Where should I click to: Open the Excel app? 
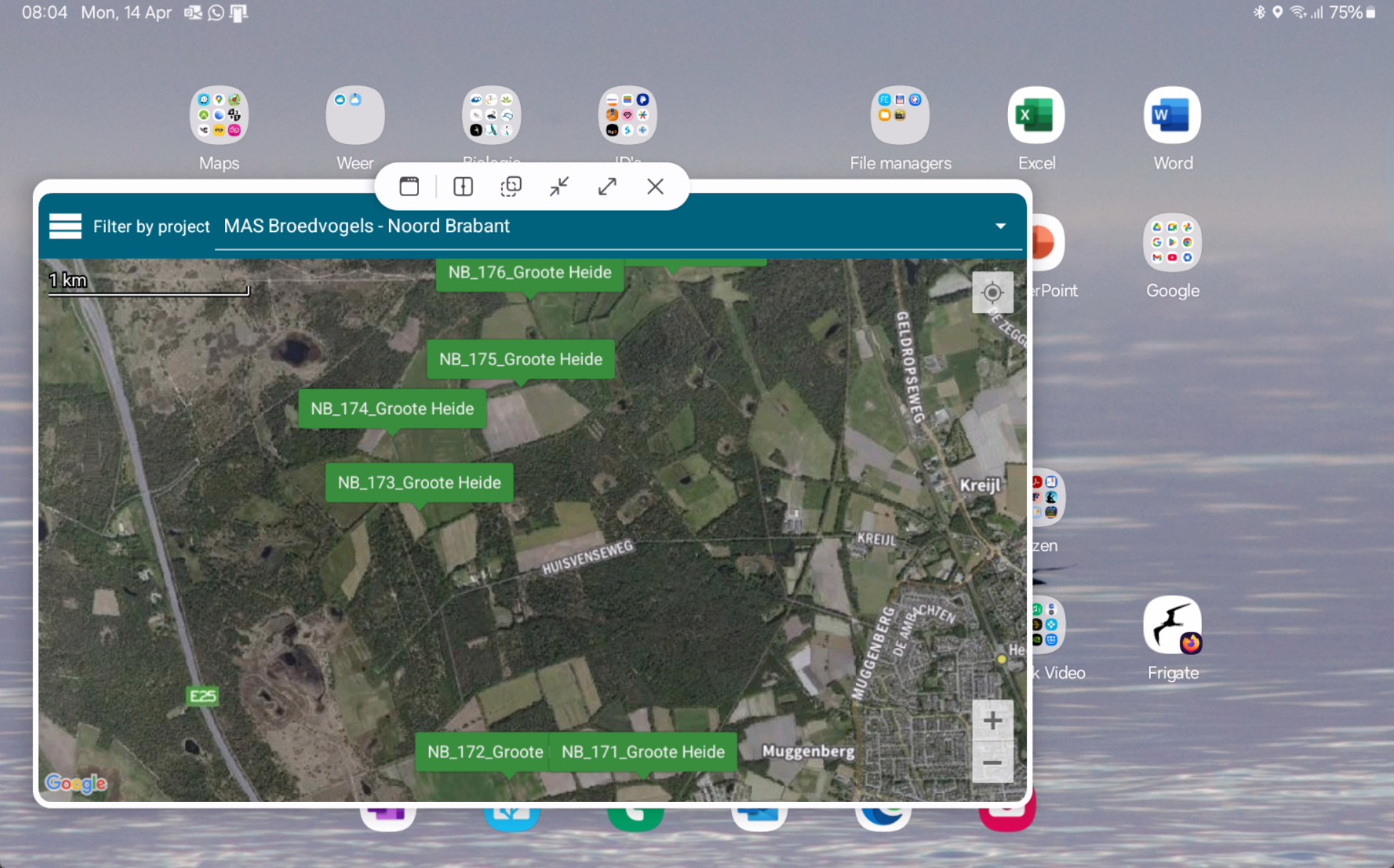point(1036,116)
